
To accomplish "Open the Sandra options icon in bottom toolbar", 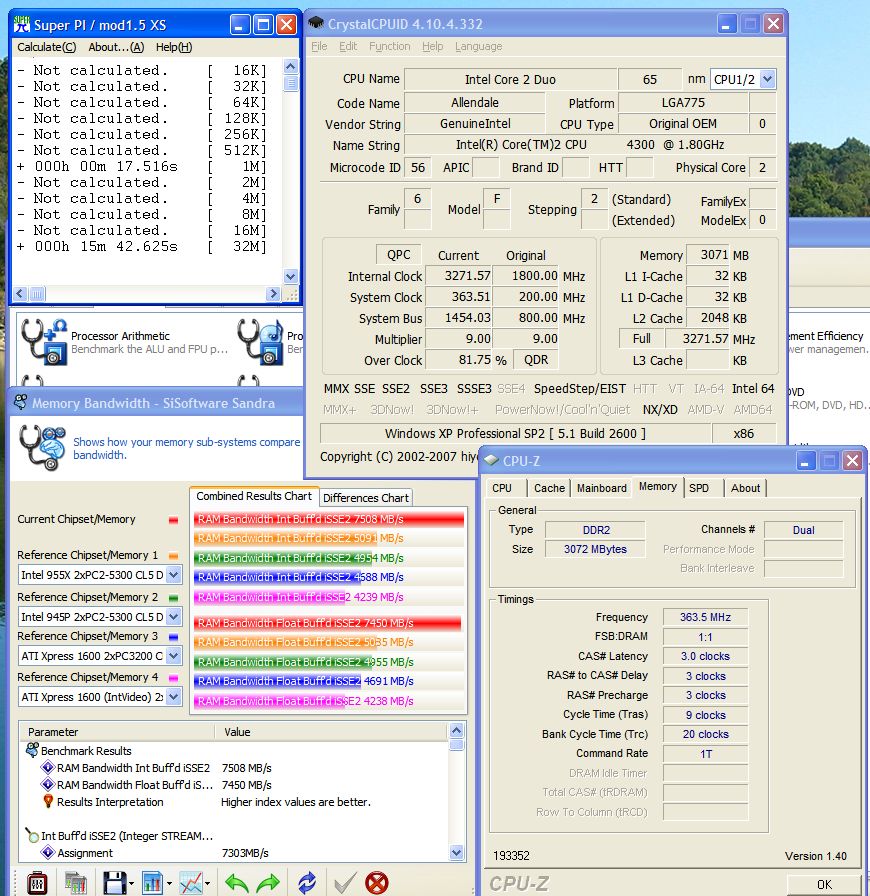I will (37, 883).
